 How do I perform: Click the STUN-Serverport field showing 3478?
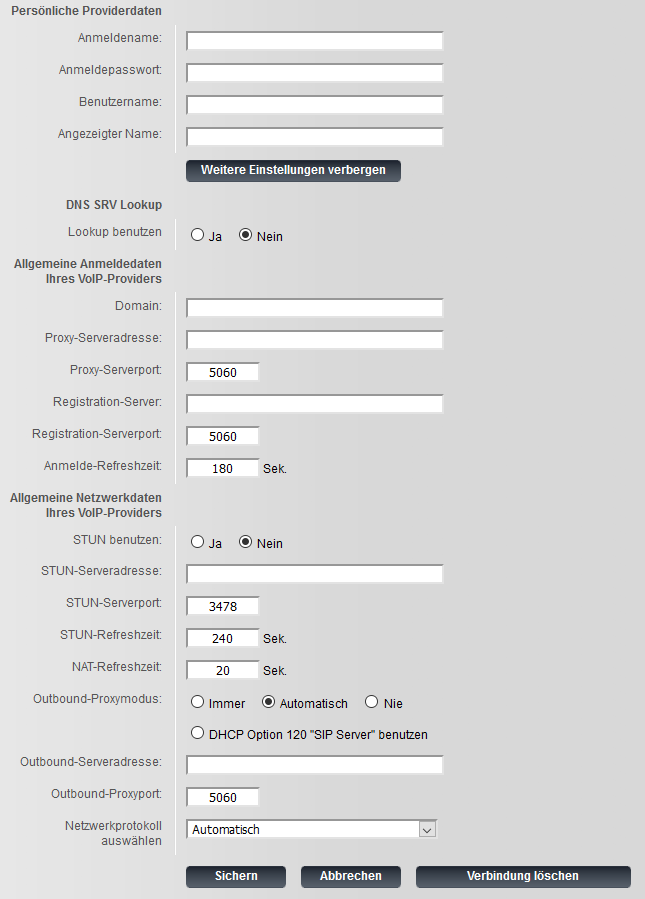coord(223,606)
